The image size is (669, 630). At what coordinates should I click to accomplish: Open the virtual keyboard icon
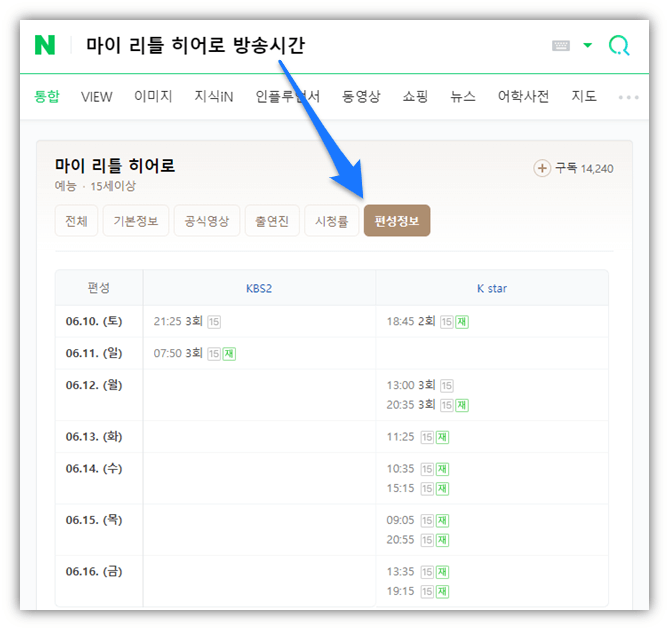click(x=561, y=45)
